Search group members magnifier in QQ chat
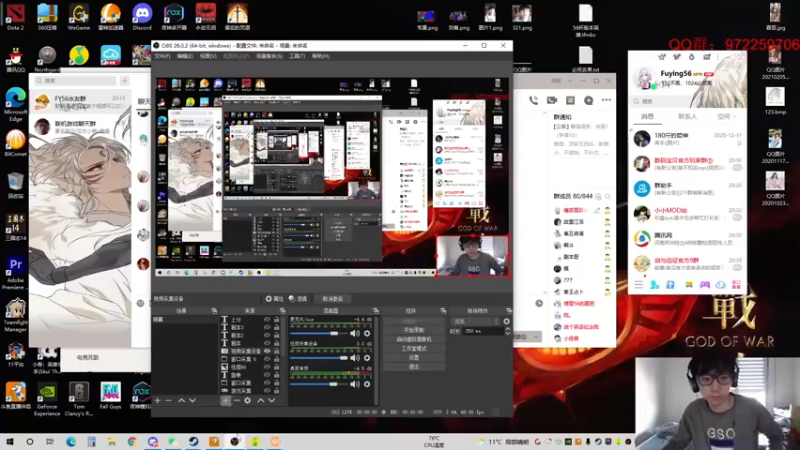 608,196
